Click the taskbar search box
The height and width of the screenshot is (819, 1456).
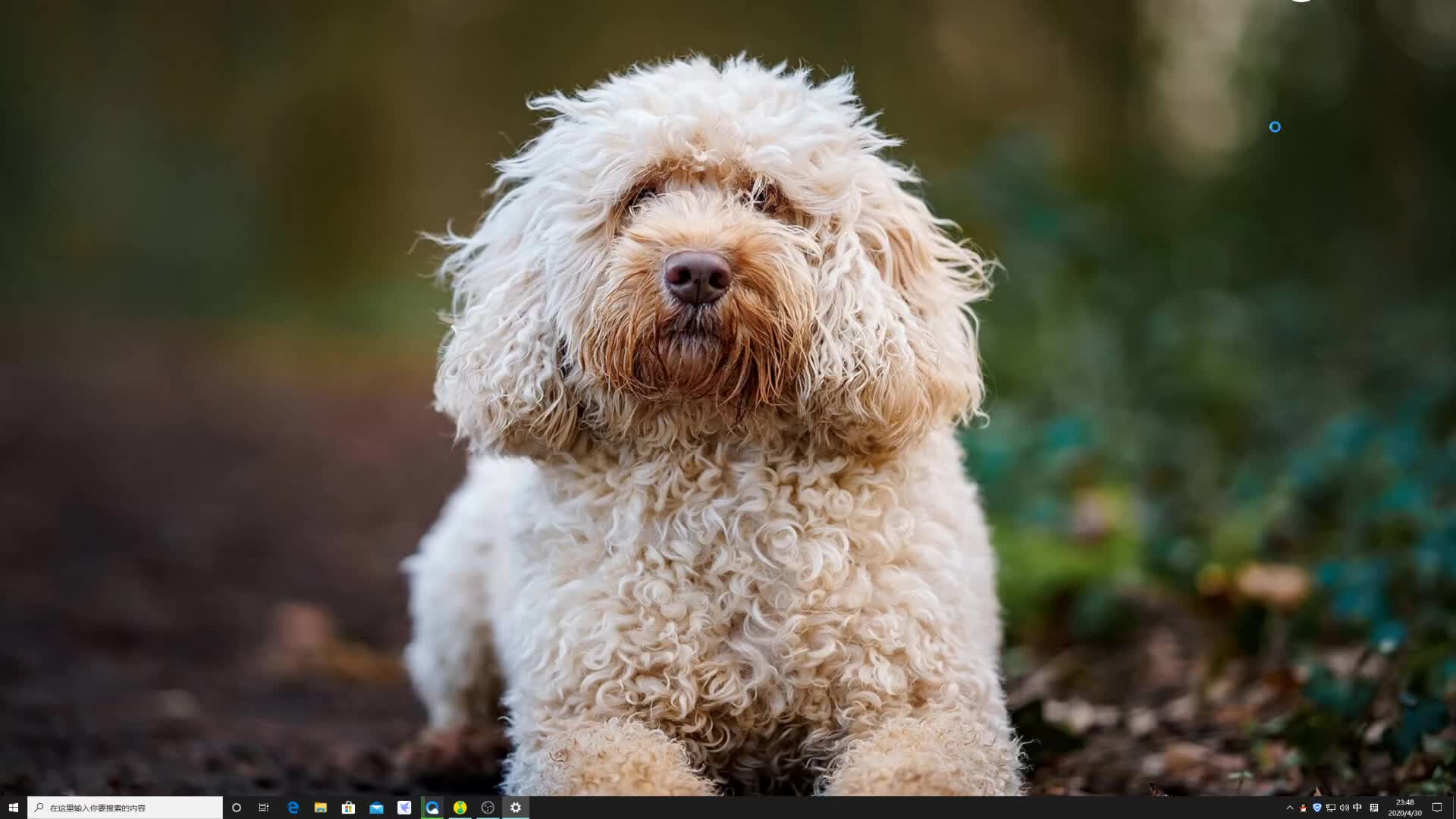coord(125,808)
